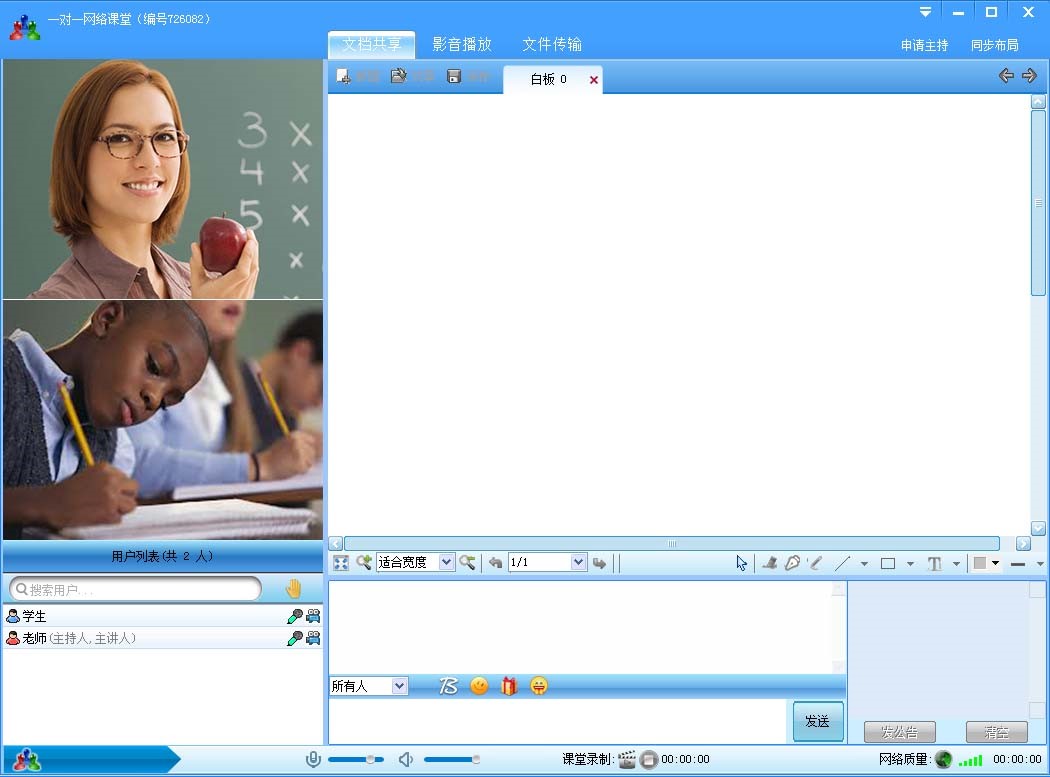Select the text T tool
The height and width of the screenshot is (777, 1050).
point(934,563)
